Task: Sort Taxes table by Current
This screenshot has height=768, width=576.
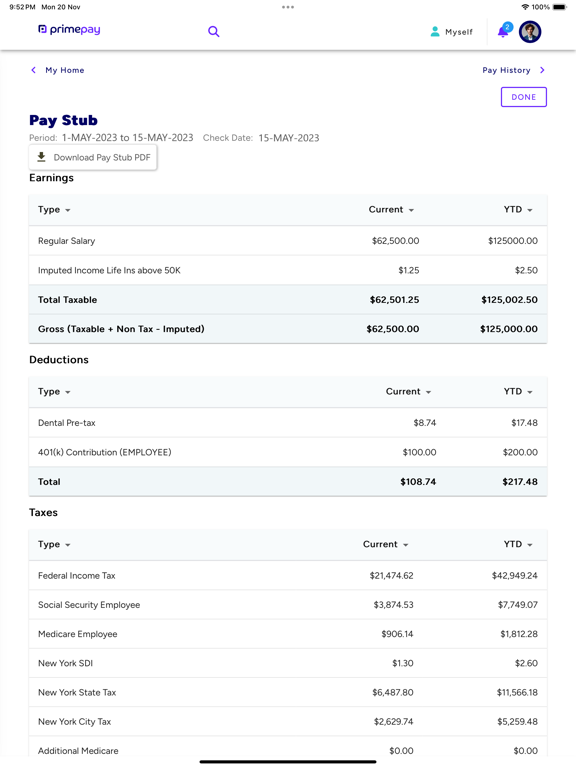Action: (385, 545)
